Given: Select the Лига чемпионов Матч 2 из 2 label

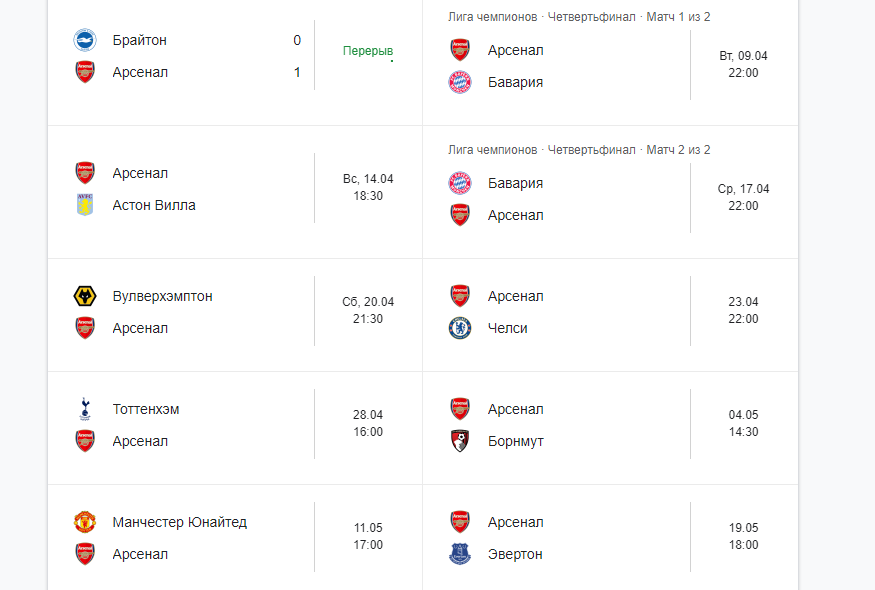Looking at the screenshot, I should 579,150.
